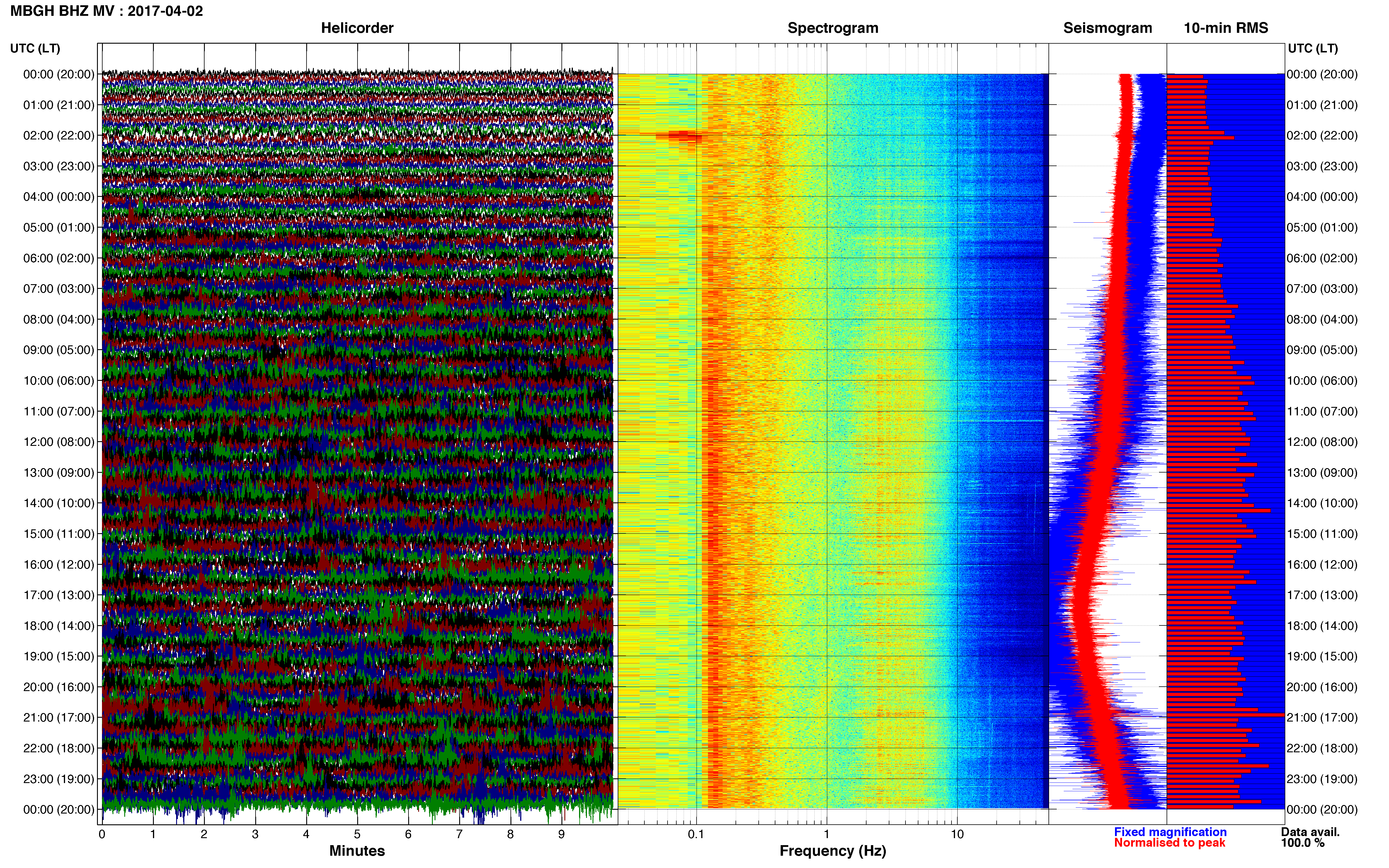
Task: Click '21:00 (17:00)' on the right time axis
Action: coord(1322,718)
